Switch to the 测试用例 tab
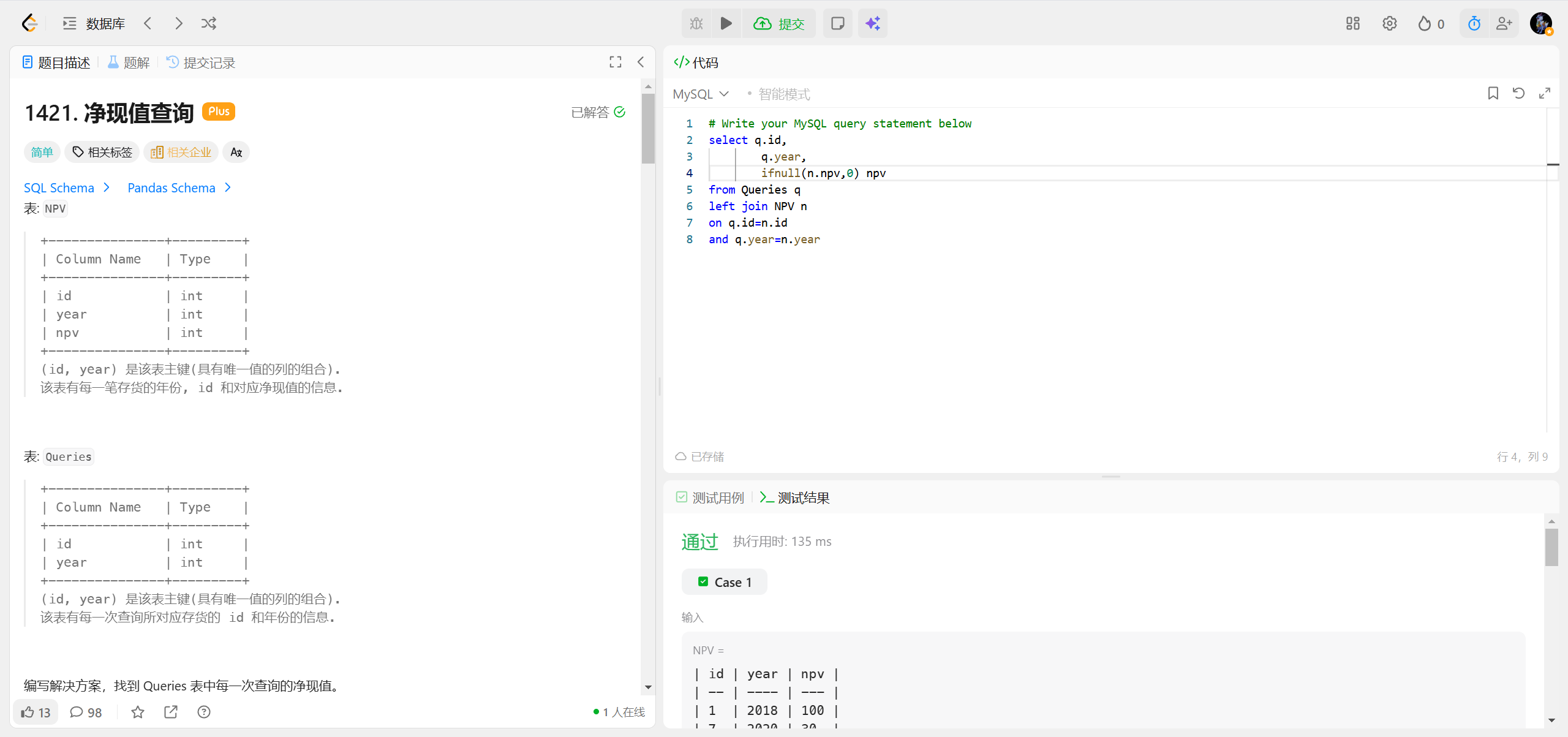1568x737 pixels. (710, 497)
